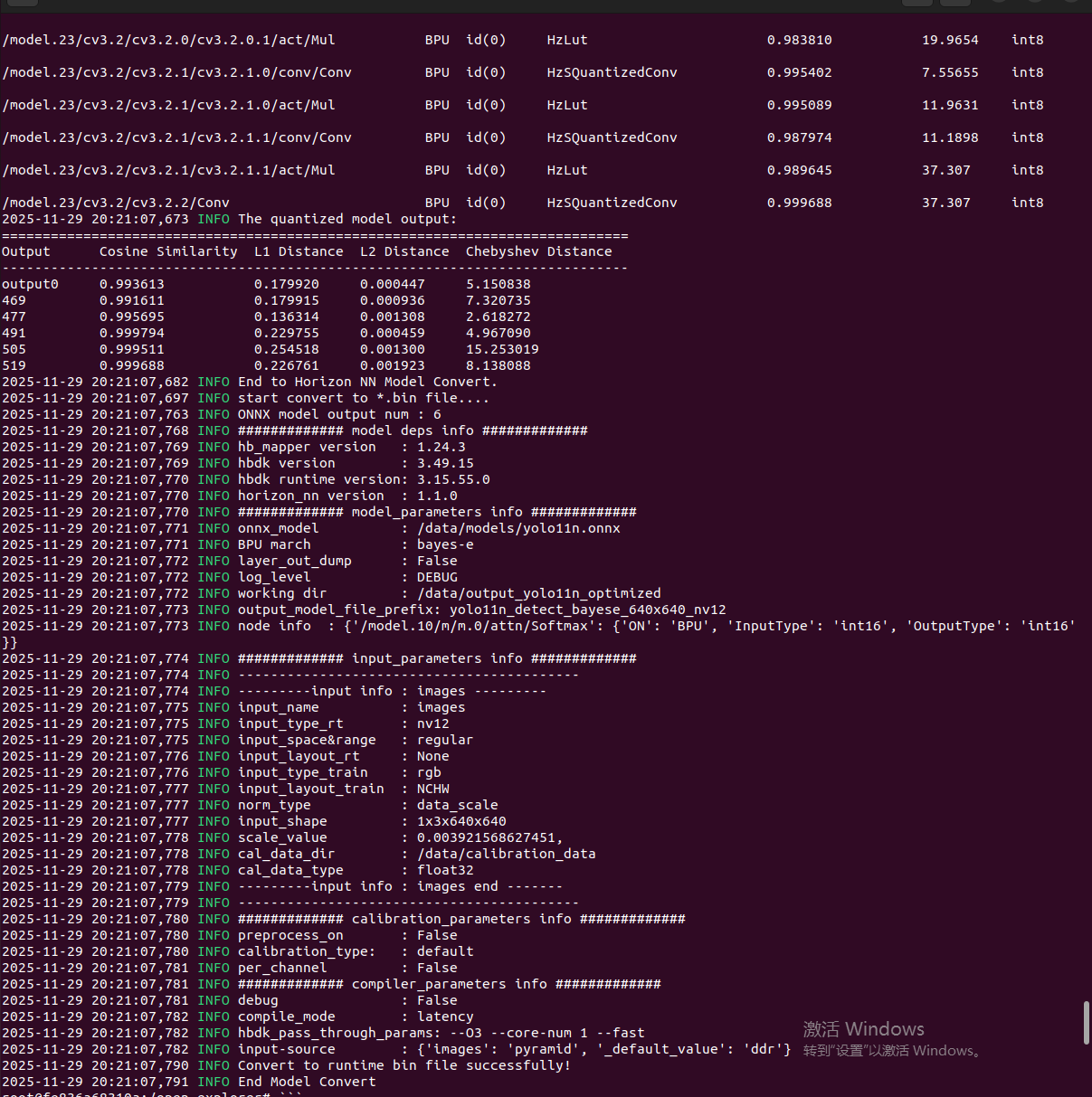Click the BPU march value 'bayes-e'

click(x=445, y=544)
